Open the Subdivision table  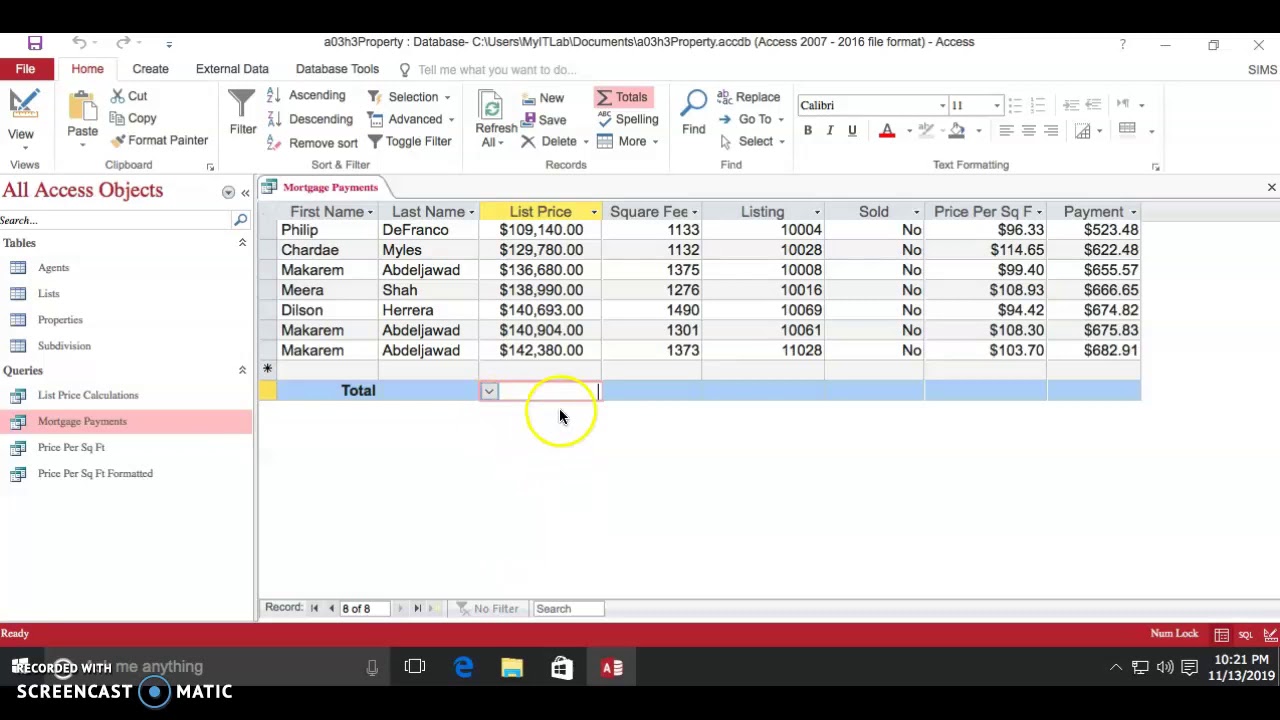coord(64,346)
